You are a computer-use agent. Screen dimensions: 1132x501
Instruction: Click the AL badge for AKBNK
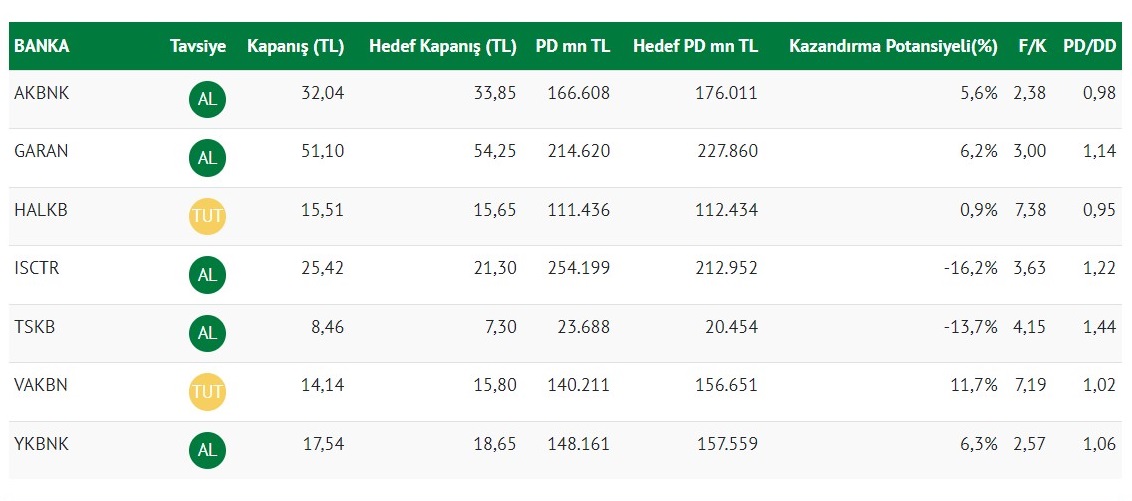click(207, 99)
